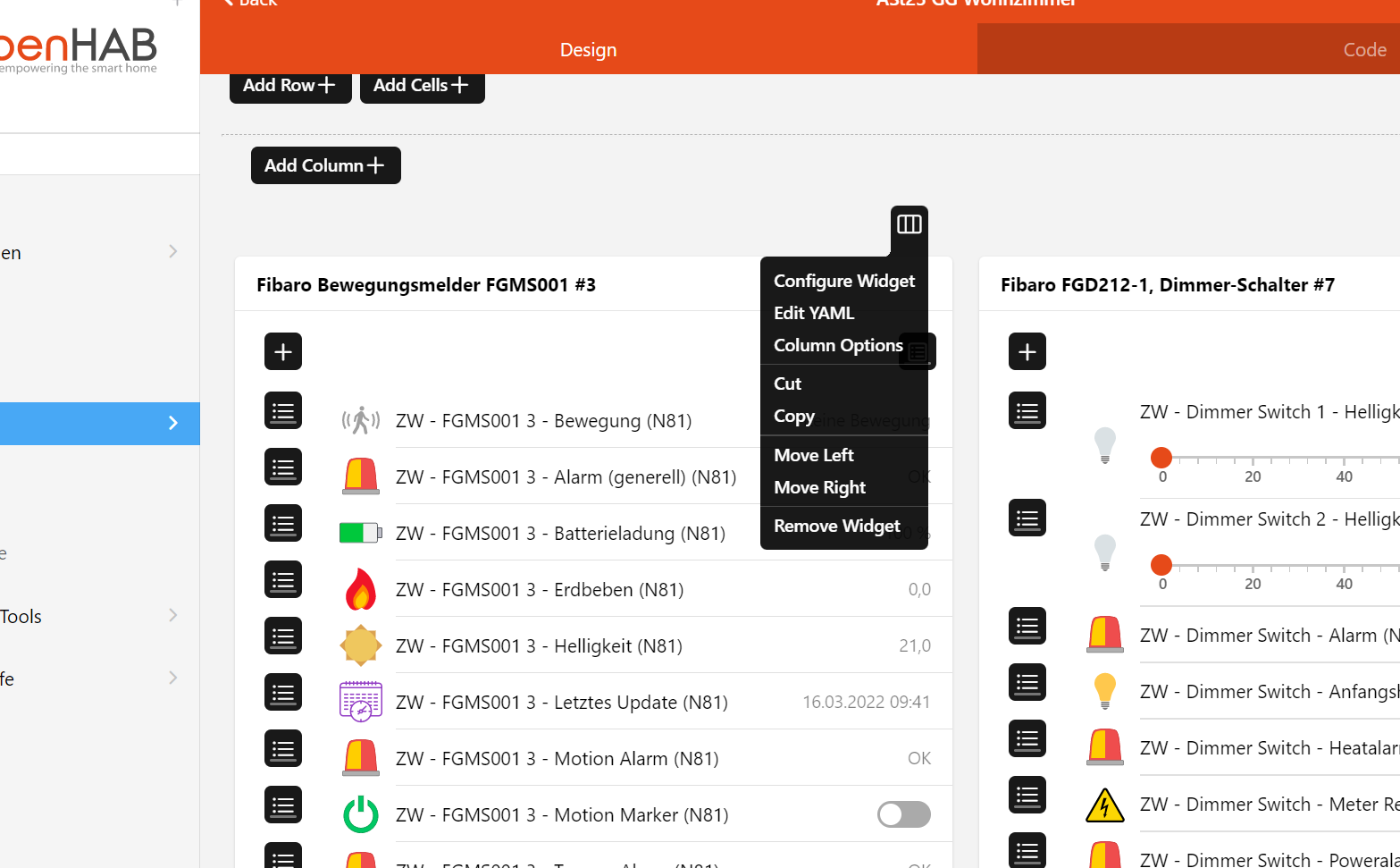Switch to the Code tab
The height and width of the screenshot is (868, 1400).
point(1365,50)
